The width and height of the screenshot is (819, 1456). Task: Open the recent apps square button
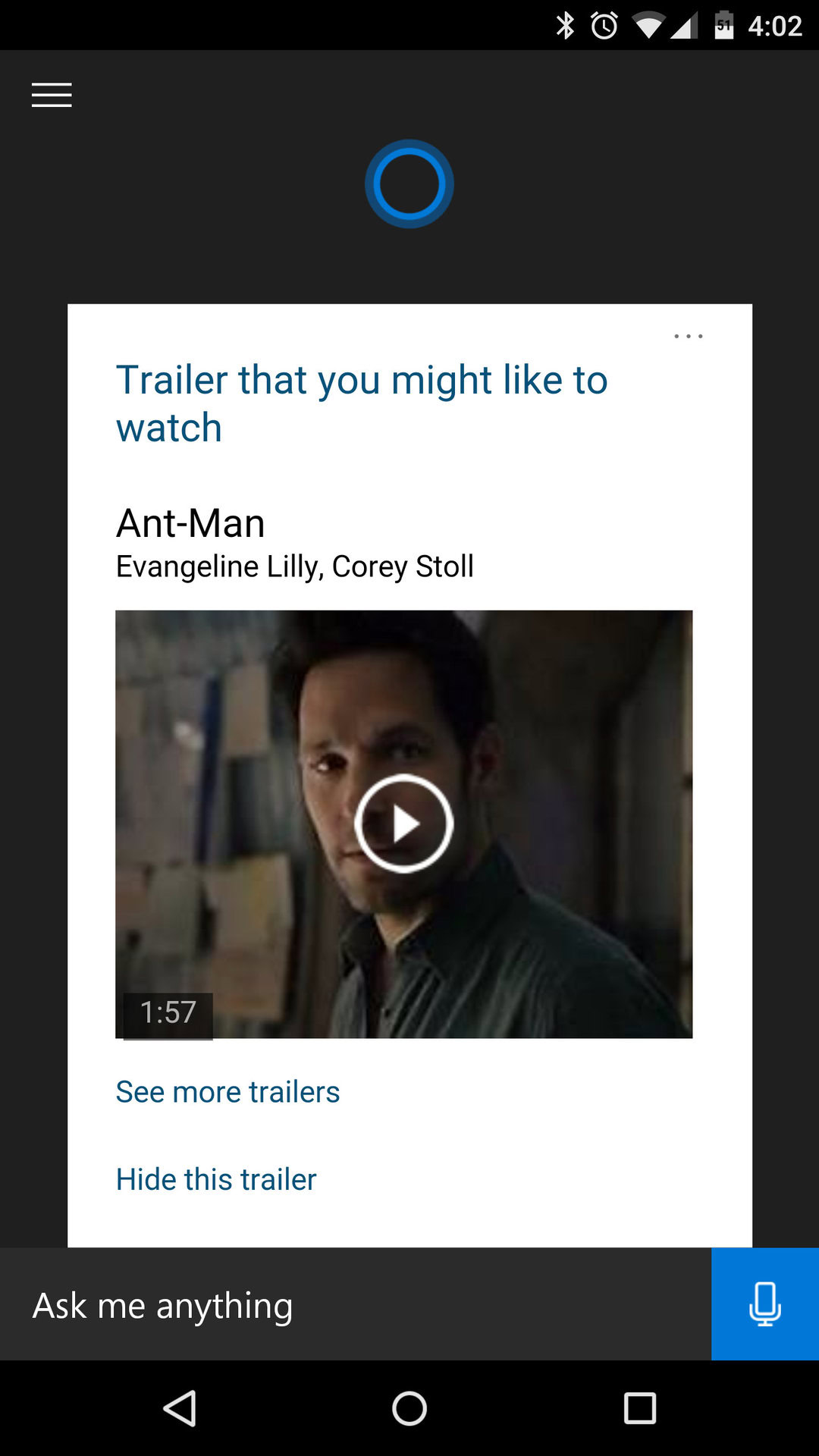(x=640, y=1409)
